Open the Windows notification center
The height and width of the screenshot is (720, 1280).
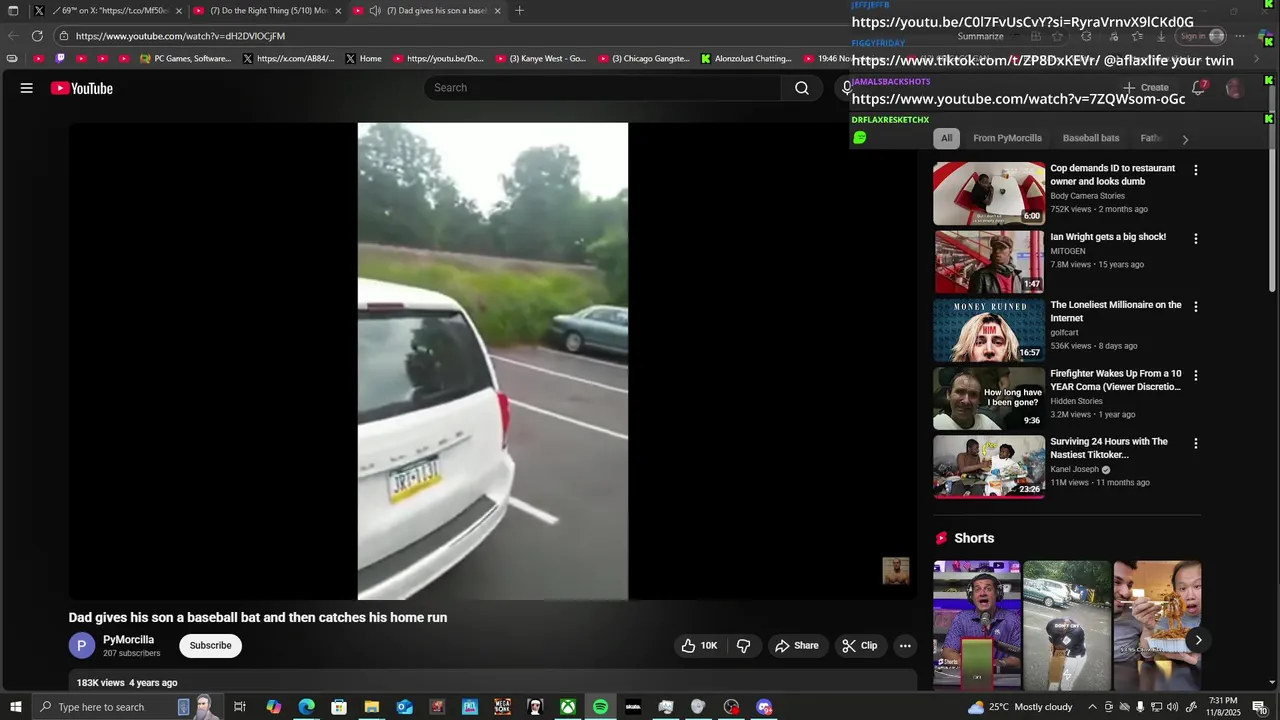coord(1259,707)
